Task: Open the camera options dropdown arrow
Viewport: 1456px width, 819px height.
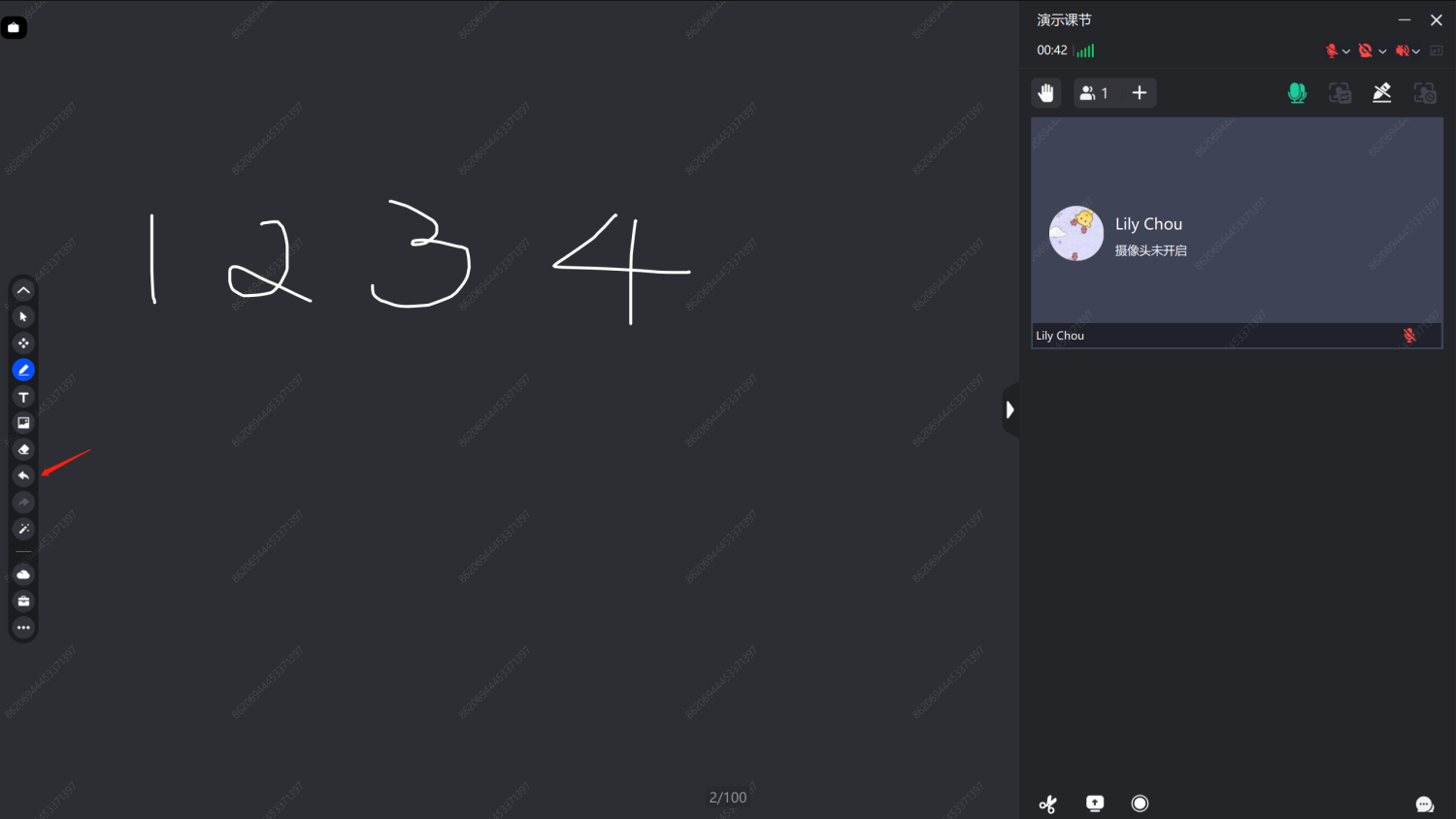Action: pyautogui.click(x=1382, y=51)
